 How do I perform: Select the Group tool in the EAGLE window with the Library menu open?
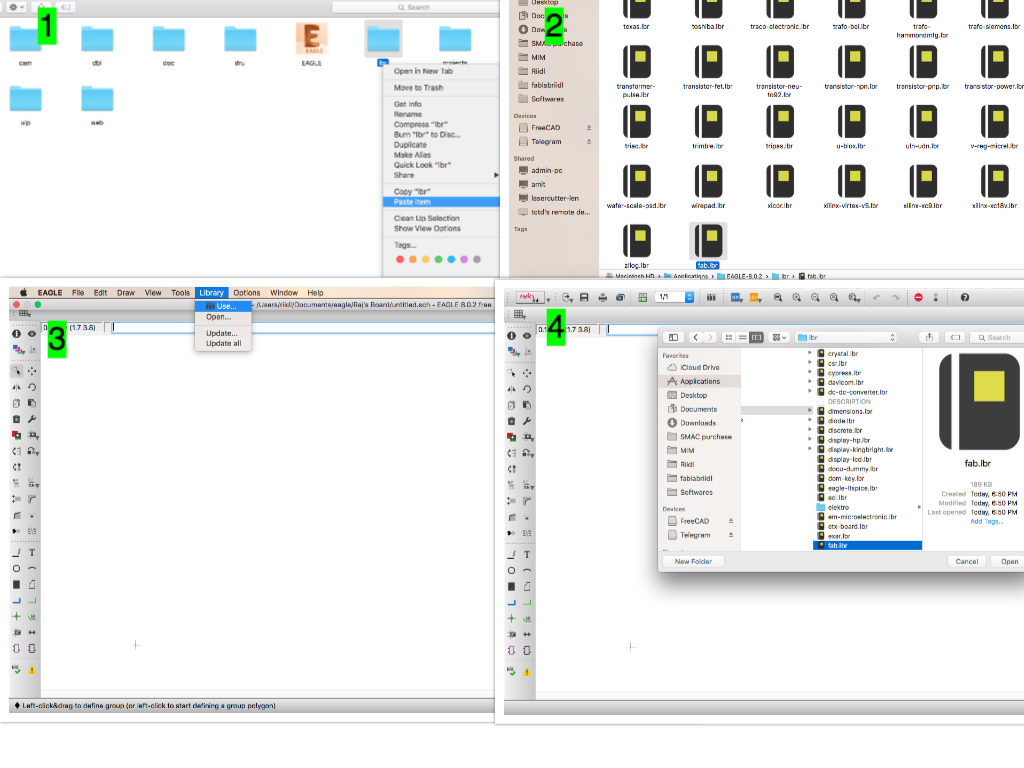(16, 370)
